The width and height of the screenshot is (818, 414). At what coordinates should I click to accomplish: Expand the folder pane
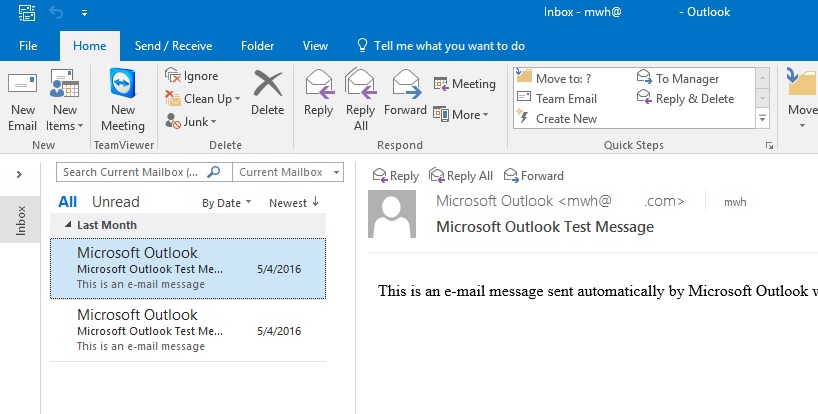click(19, 174)
